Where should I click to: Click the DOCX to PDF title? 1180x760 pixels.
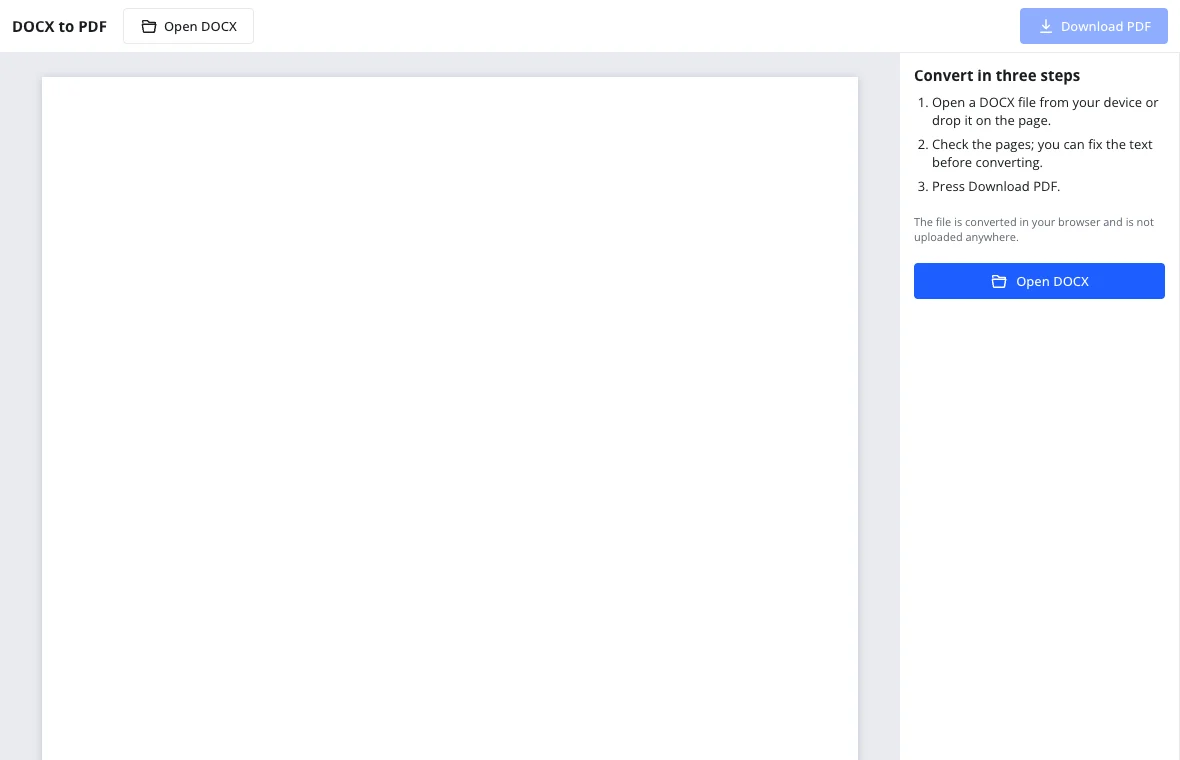pos(59,26)
